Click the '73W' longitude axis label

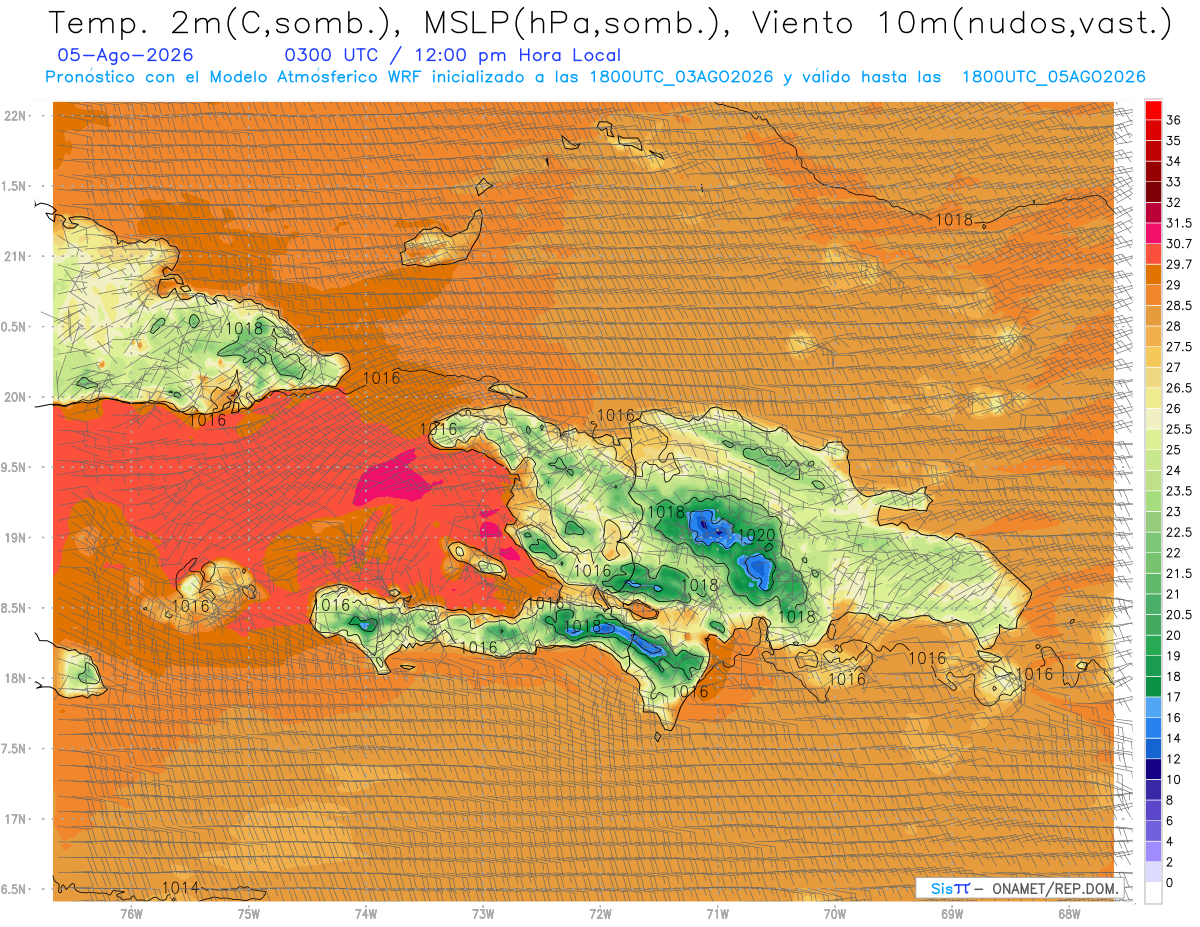tap(483, 914)
